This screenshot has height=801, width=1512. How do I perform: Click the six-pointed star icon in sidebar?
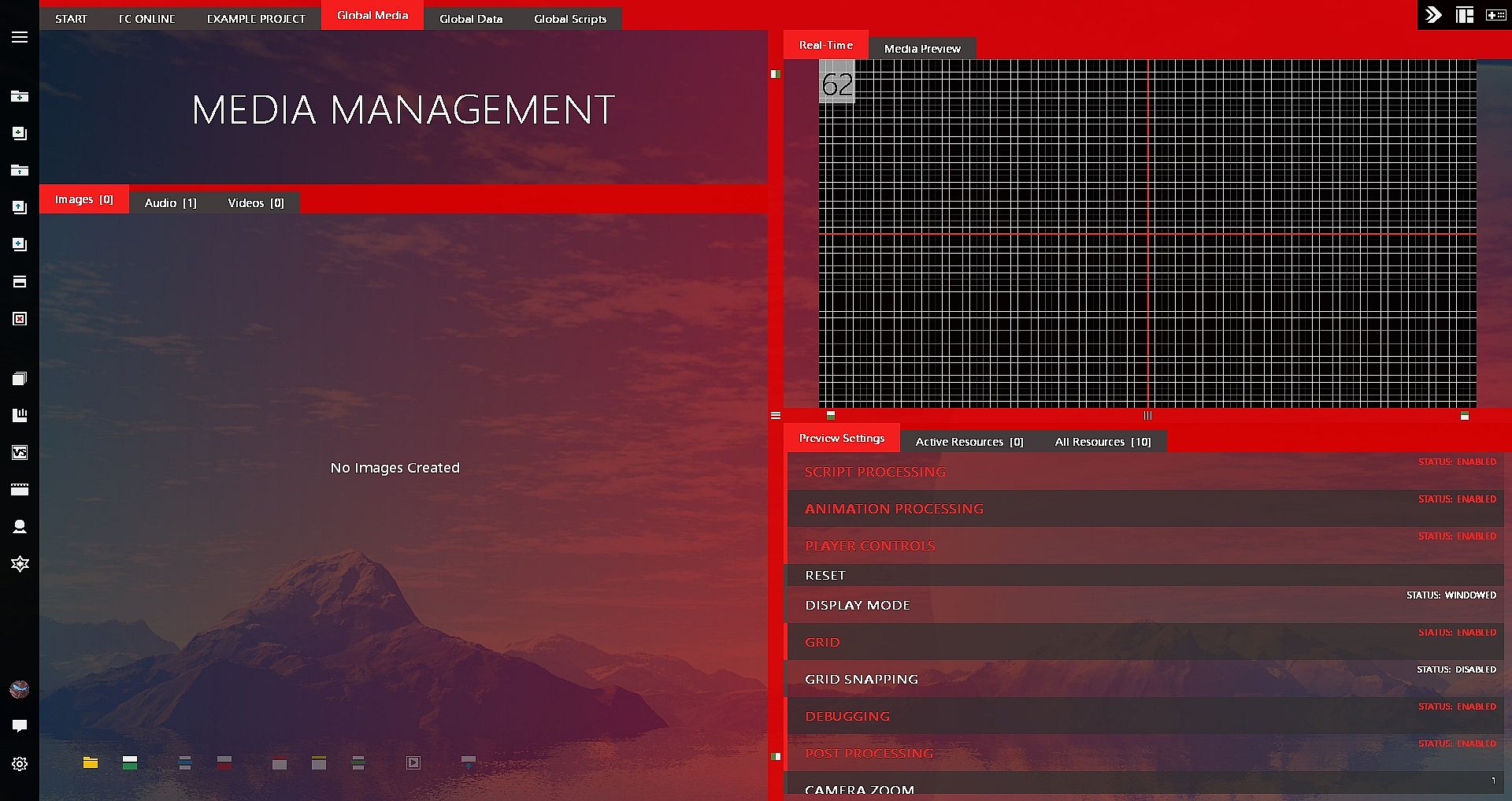(20, 564)
